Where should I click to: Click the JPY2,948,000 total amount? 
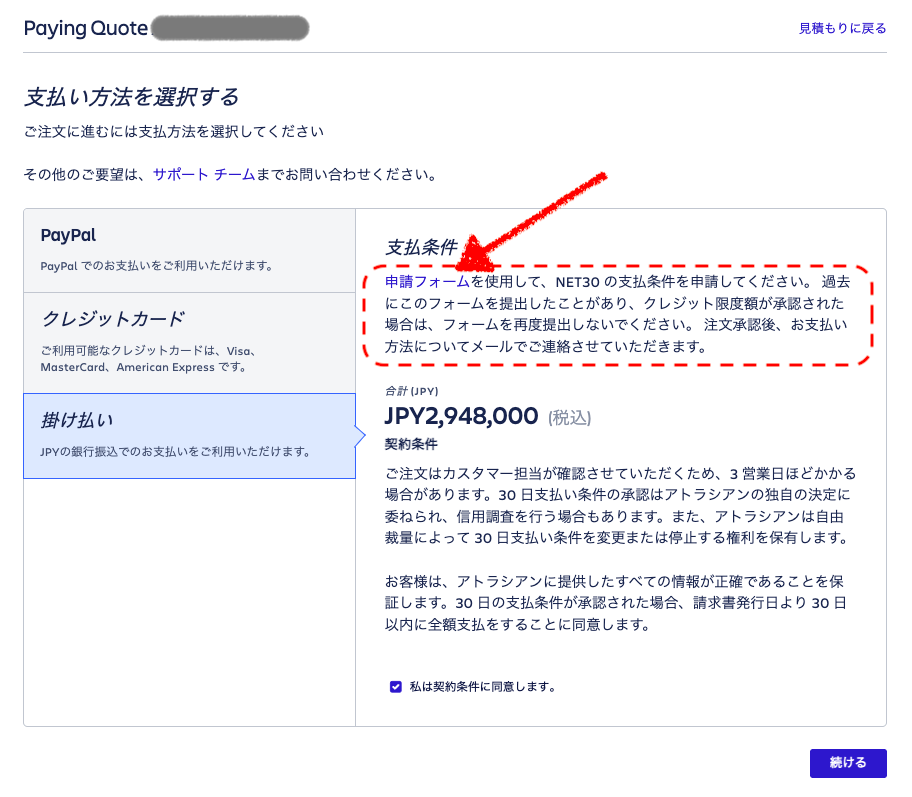coord(461,416)
